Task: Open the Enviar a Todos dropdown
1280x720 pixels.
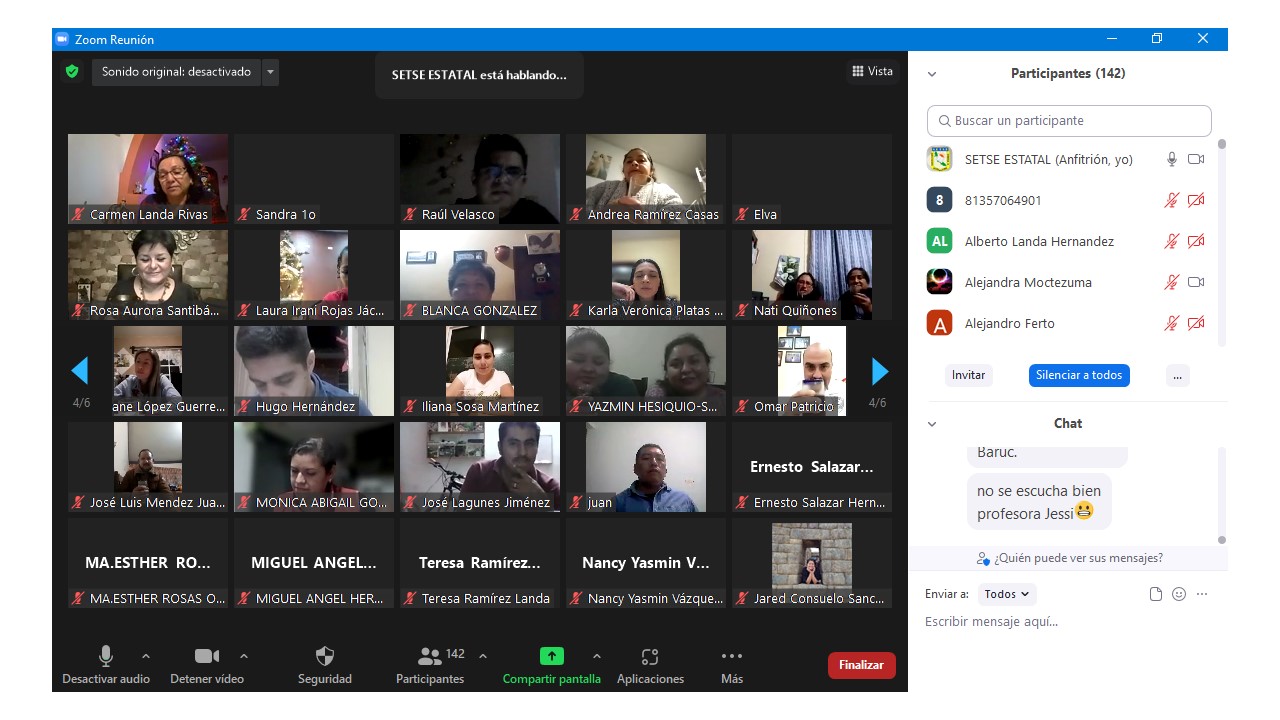Action: 1007,594
